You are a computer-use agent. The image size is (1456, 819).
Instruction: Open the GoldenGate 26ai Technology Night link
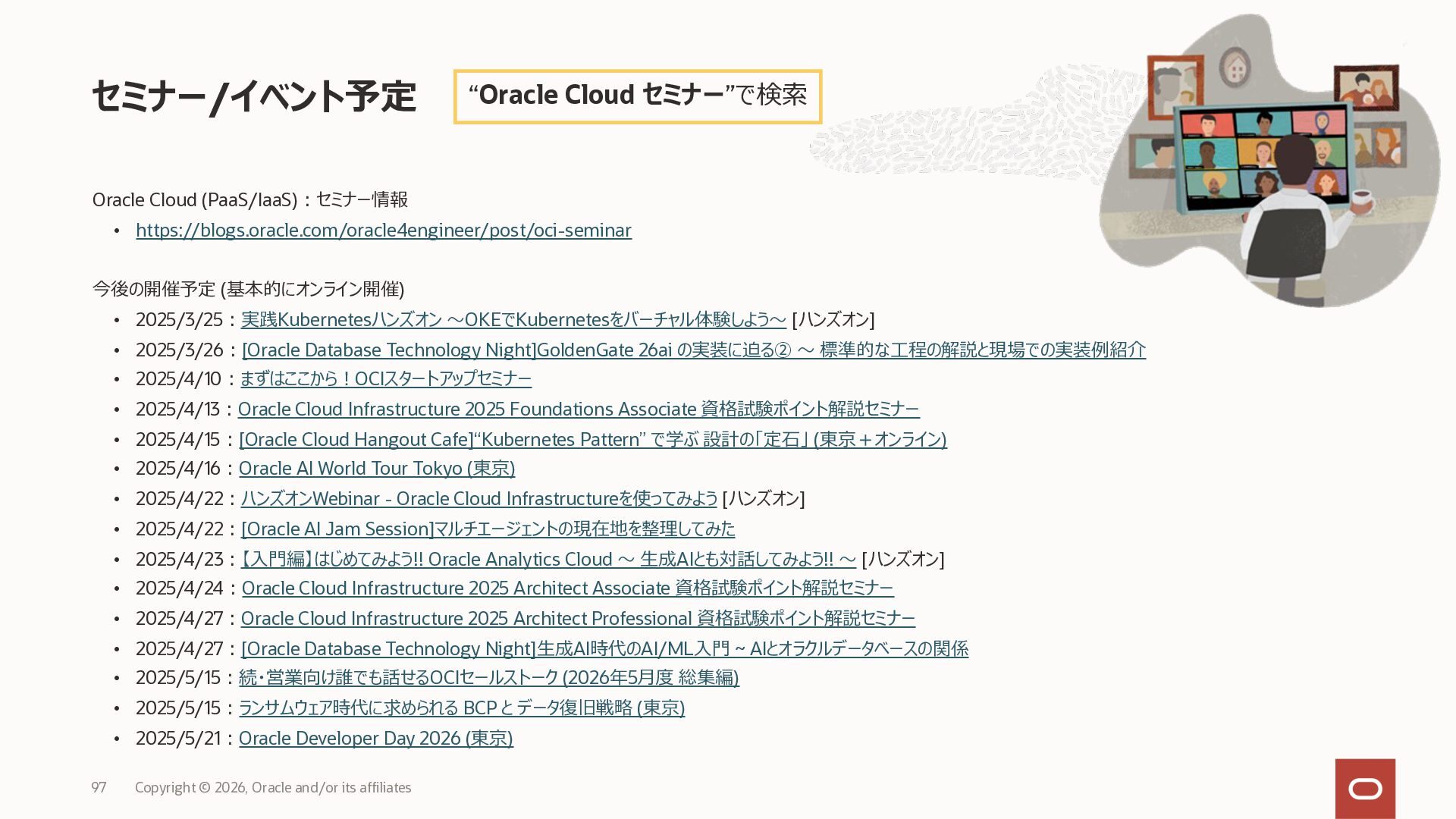pos(693,350)
